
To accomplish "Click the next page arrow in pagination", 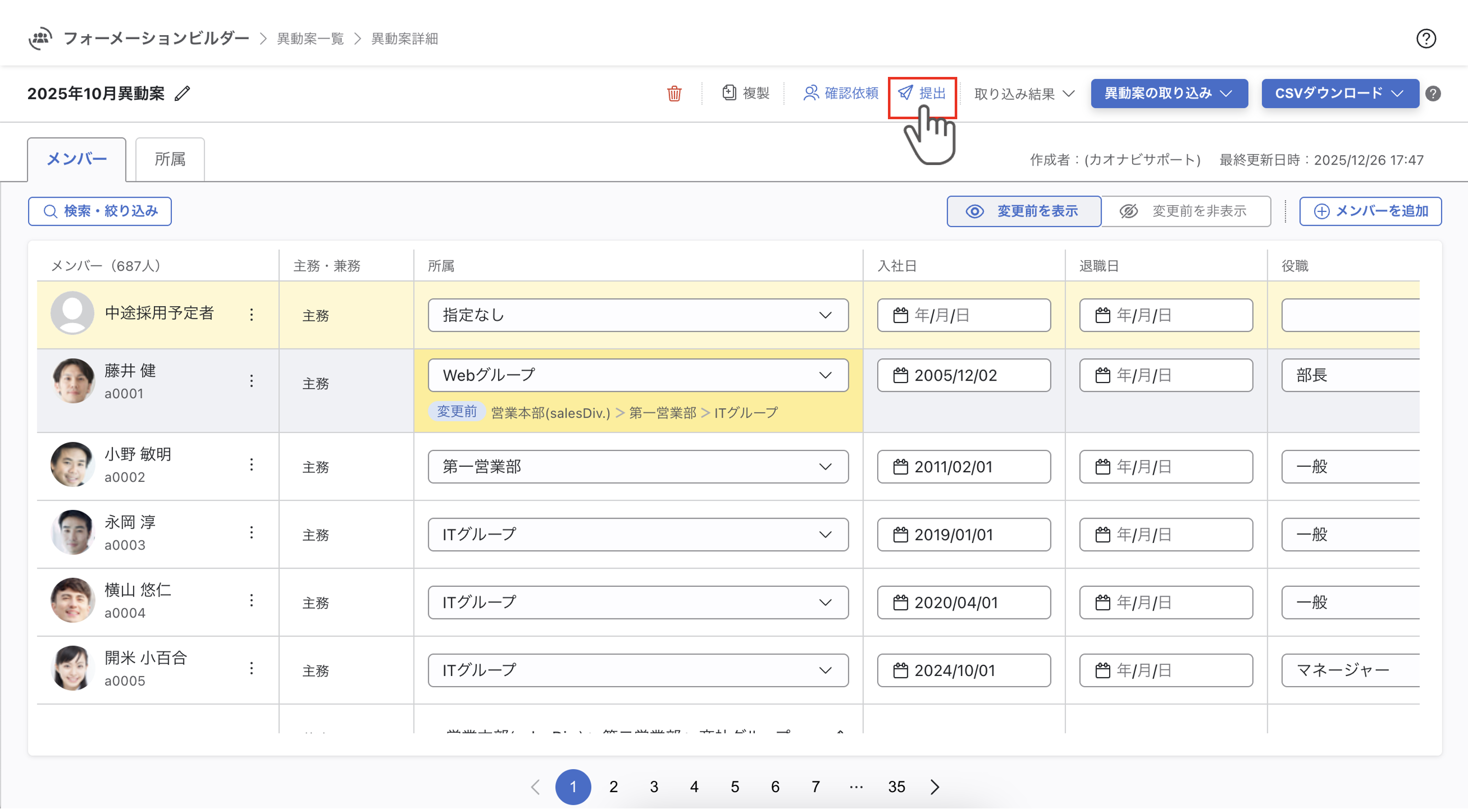I will (935, 788).
